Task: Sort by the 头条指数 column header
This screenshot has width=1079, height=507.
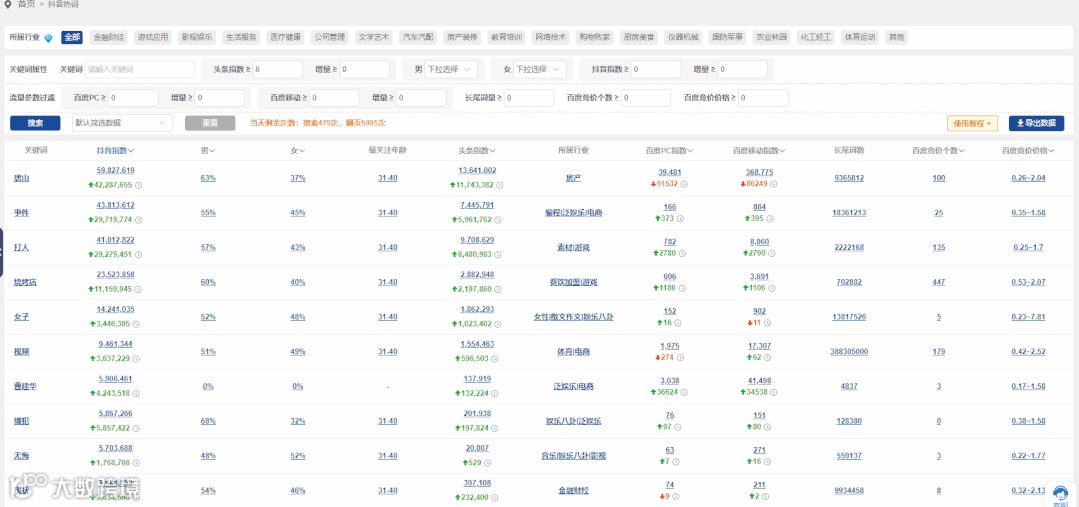Action: point(476,151)
